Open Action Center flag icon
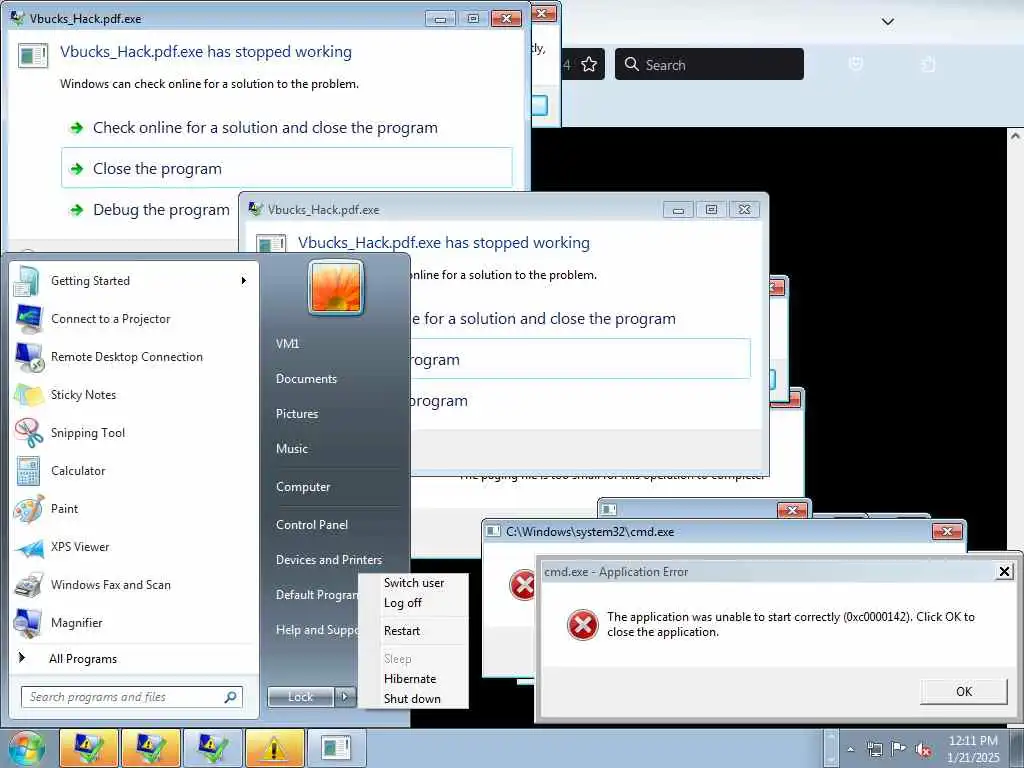1024x768 pixels. point(899,749)
